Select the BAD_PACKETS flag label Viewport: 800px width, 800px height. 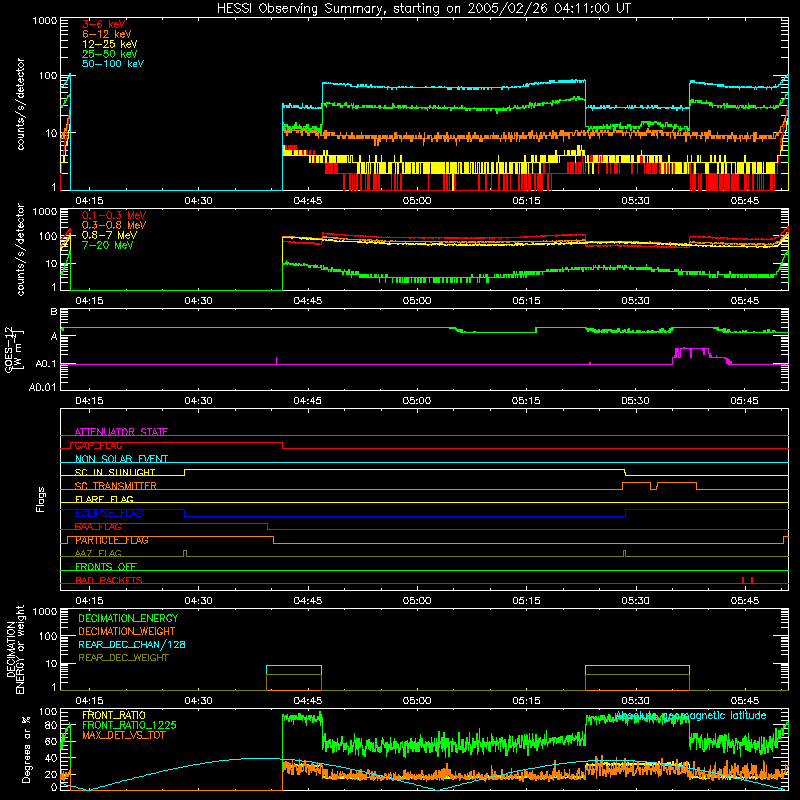click(109, 580)
